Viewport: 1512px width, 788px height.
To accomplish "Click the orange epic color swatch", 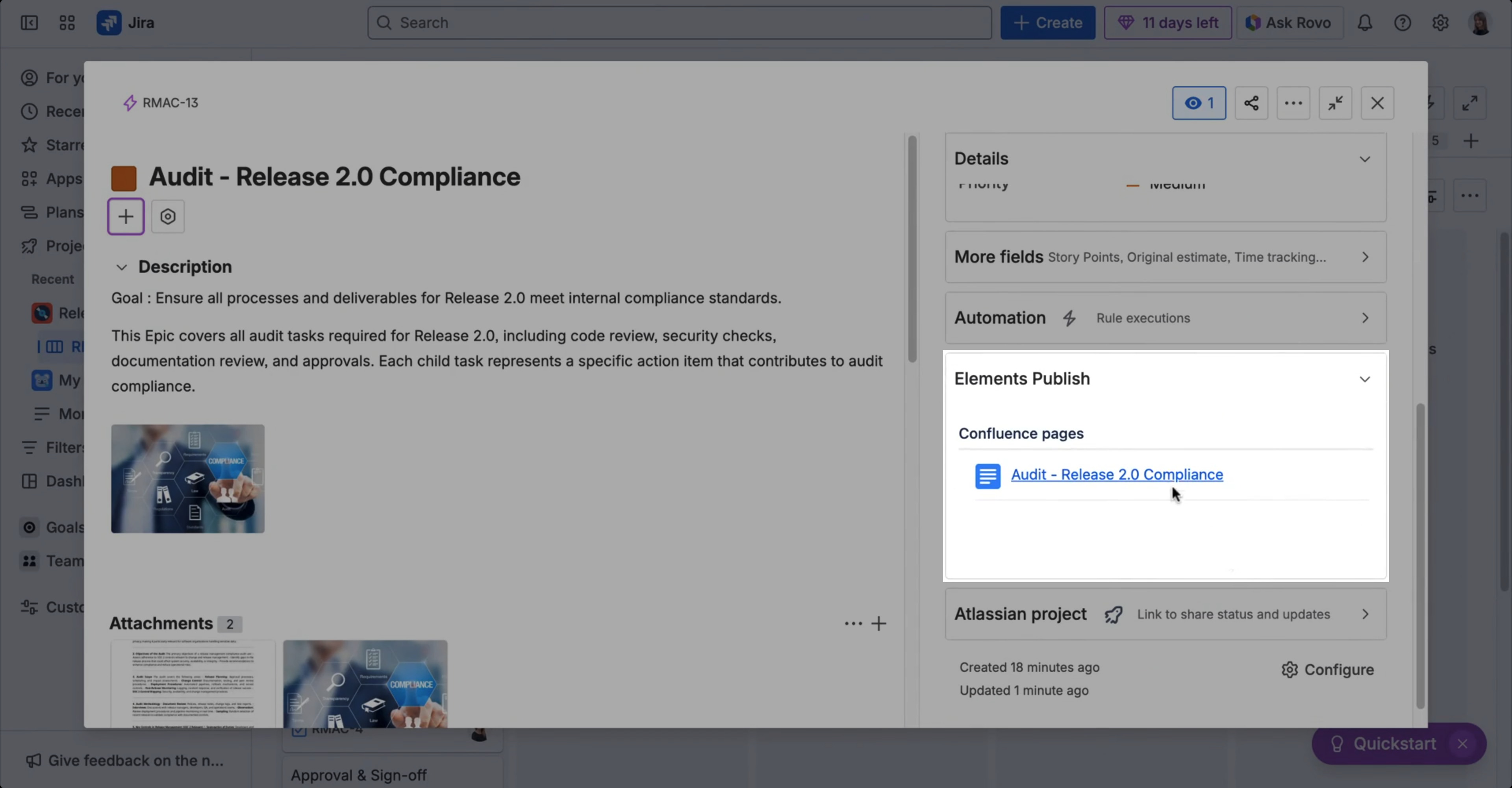I will pos(124,178).
